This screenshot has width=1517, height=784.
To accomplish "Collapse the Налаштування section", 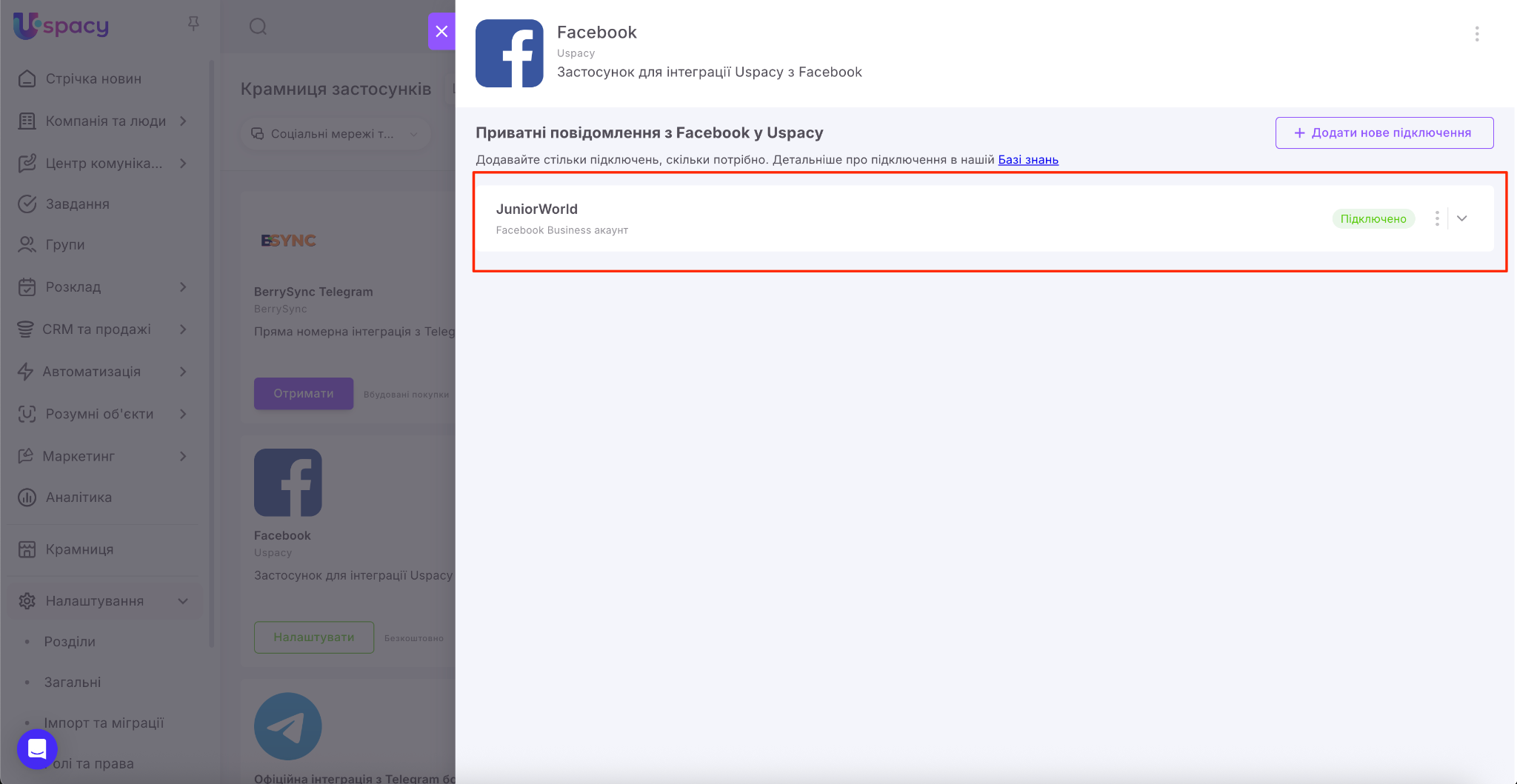I will coord(182,601).
